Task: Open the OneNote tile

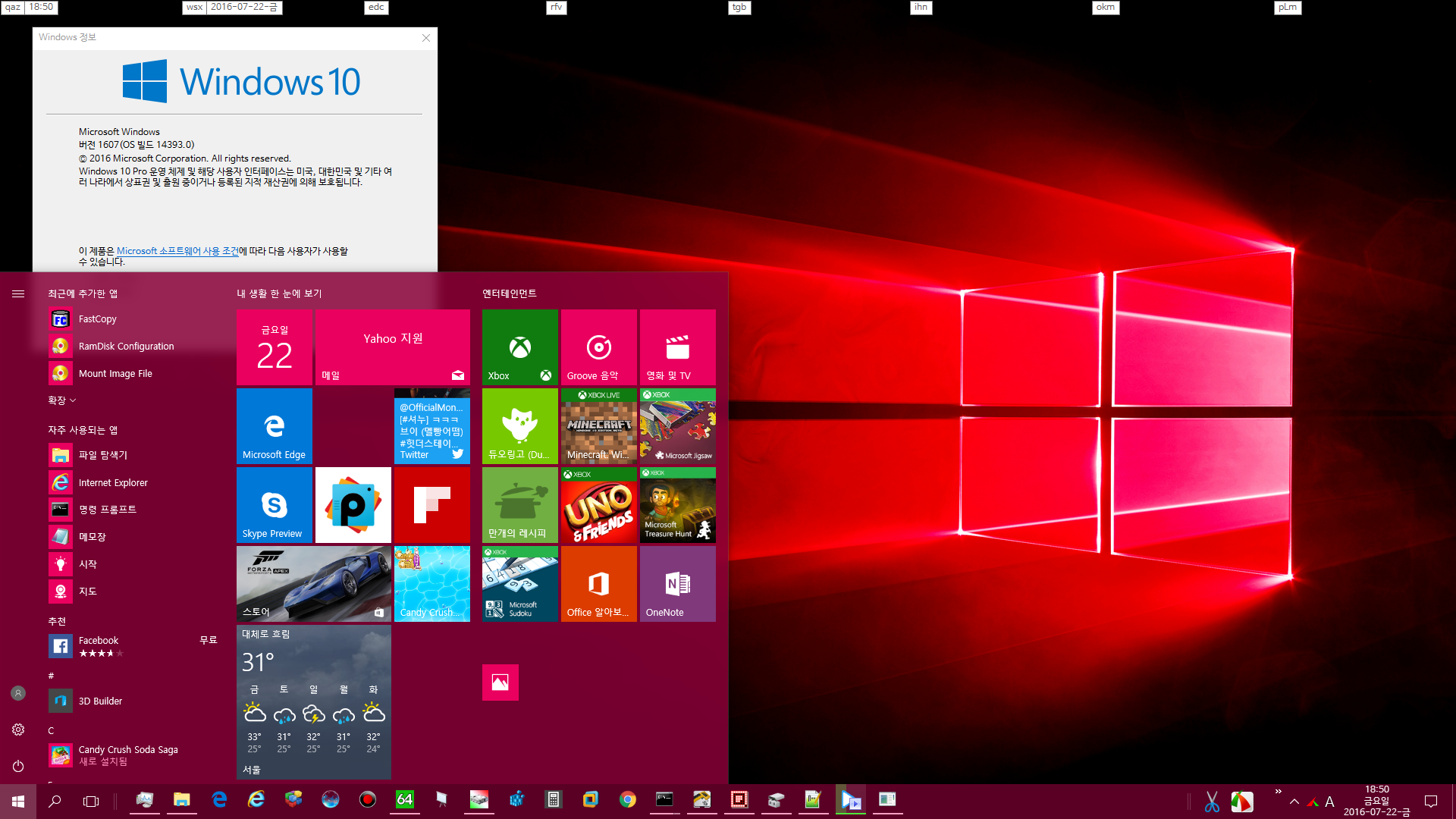Action: coord(677,583)
